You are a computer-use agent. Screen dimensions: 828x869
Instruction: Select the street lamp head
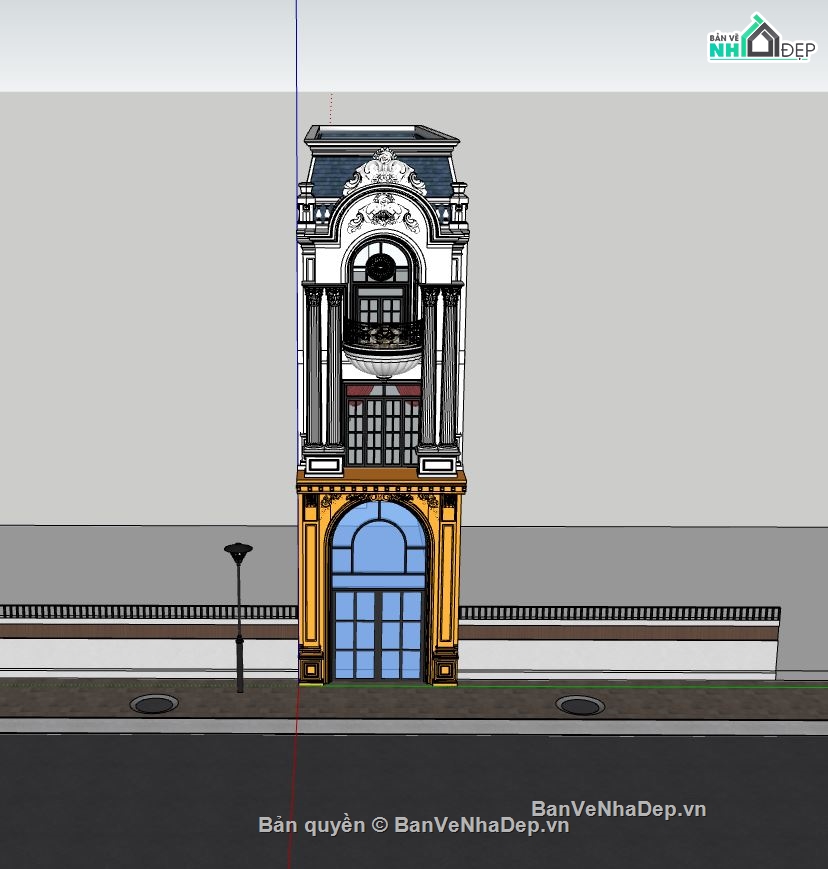click(238, 550)
